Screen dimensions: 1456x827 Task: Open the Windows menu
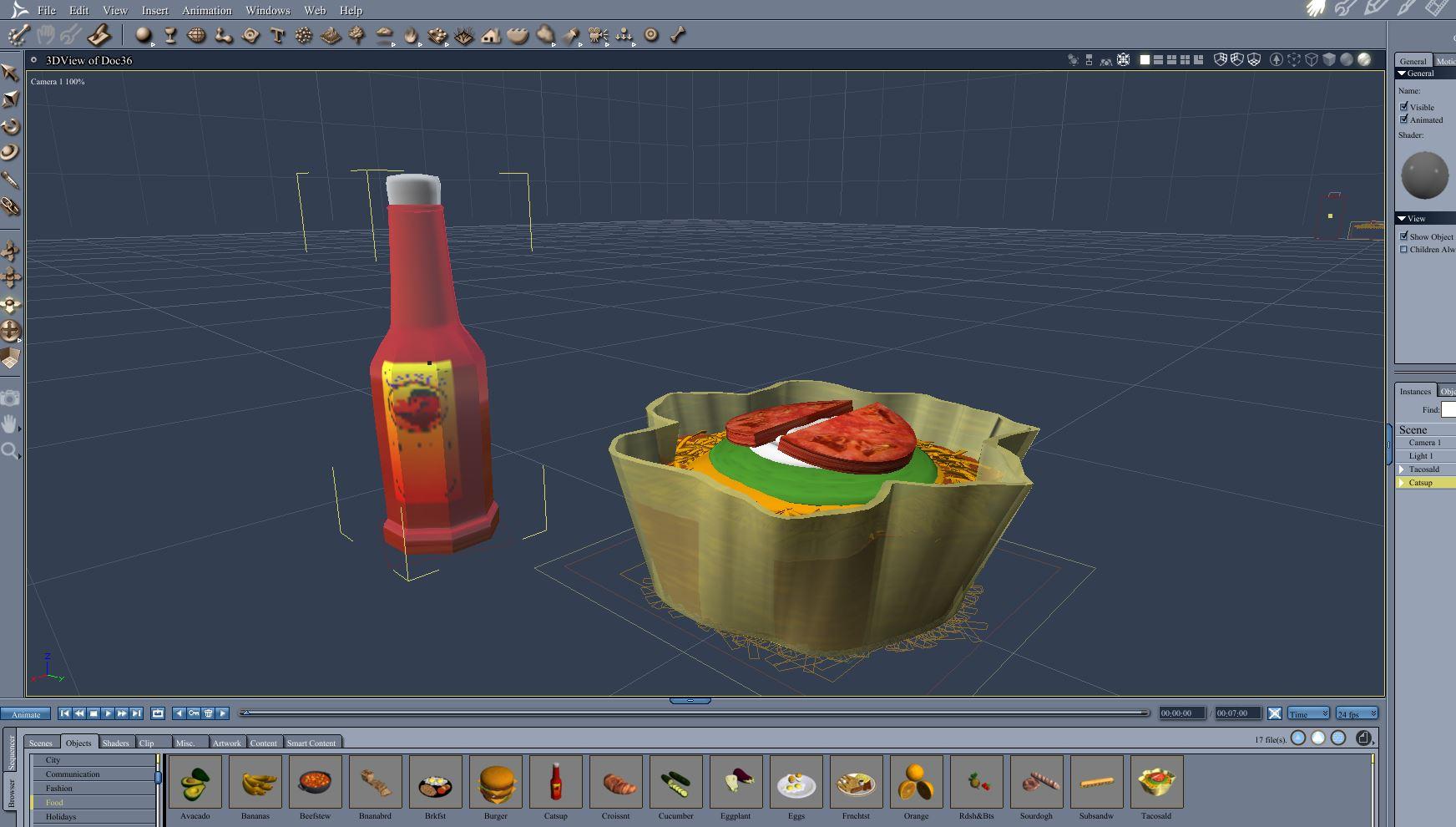click(268, 10)
